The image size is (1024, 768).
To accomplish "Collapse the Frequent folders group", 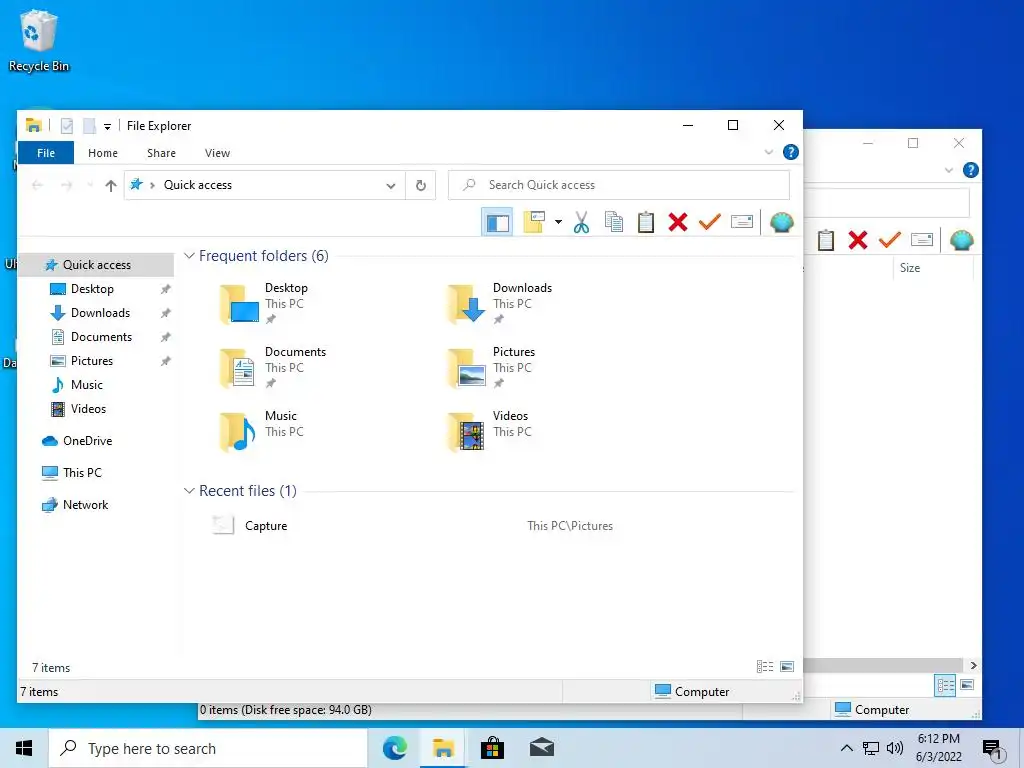I will tap(189, 256).
